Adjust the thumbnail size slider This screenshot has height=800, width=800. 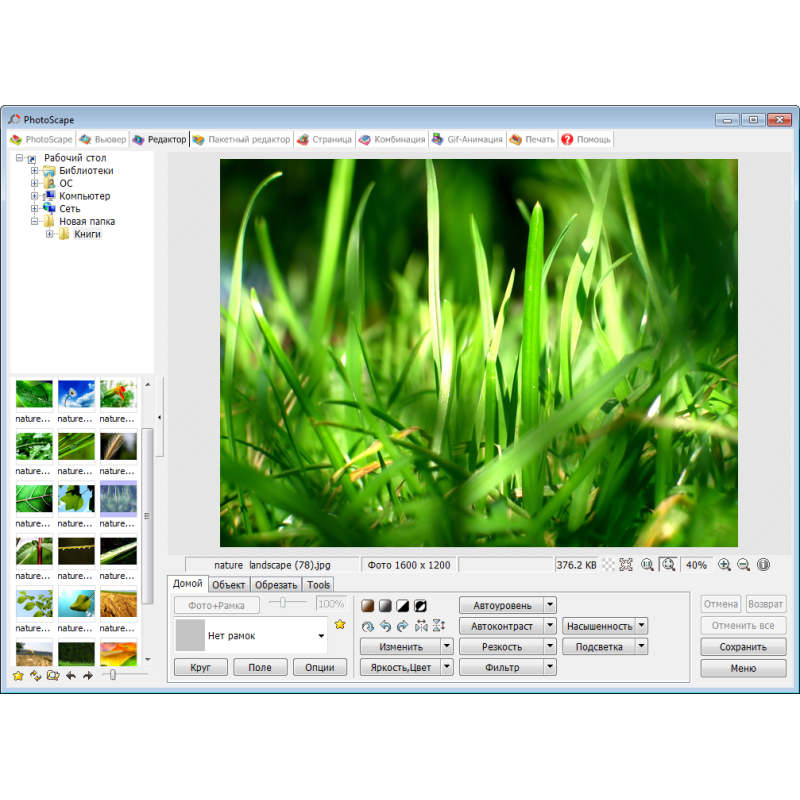point(113,676)
